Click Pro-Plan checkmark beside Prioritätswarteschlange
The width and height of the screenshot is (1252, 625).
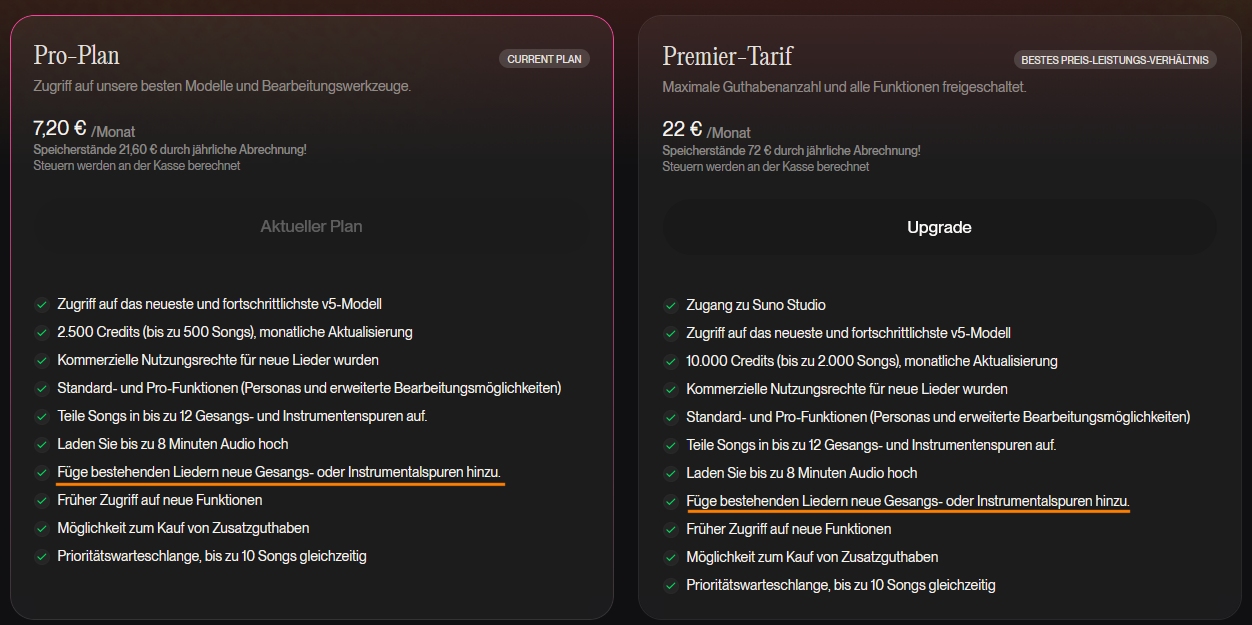tap(41, 556)
